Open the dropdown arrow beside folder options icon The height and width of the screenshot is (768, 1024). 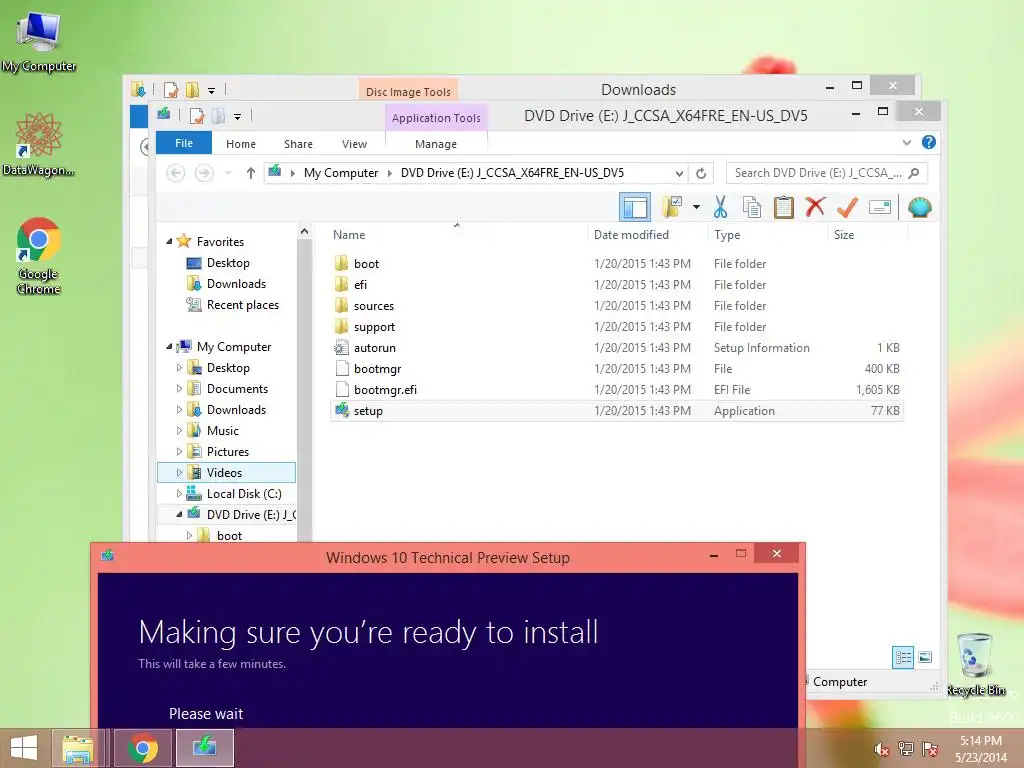pyautogui.click(x=696, y=207)
